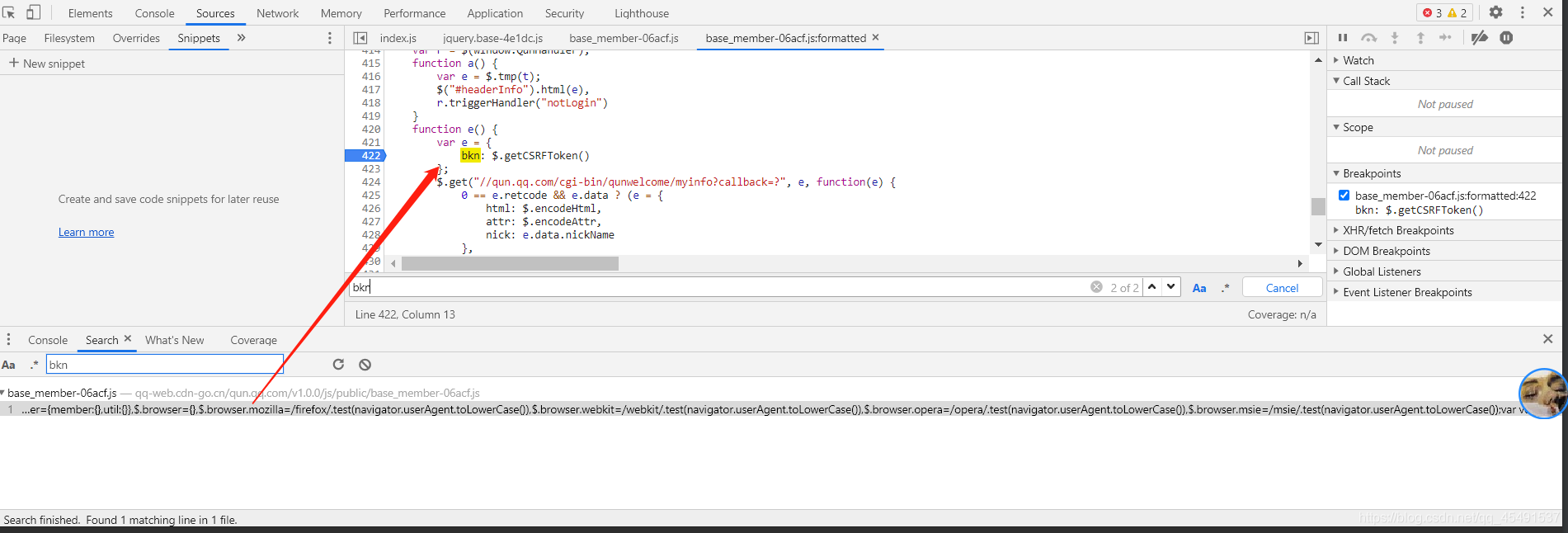
Task: Close the bottom drawer
Action: (x=1548, y=339)
